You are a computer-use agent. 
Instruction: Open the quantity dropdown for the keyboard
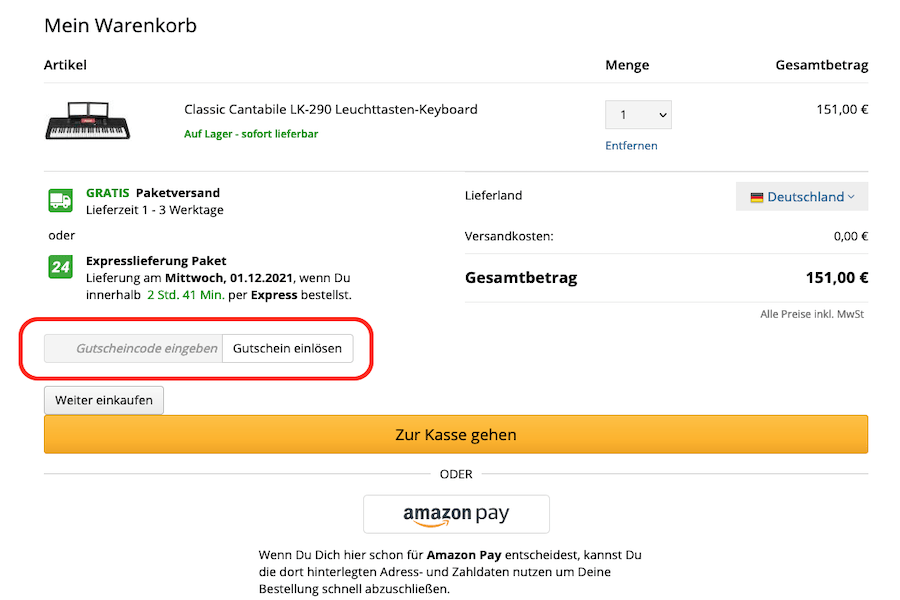click(x=637, y=114)
